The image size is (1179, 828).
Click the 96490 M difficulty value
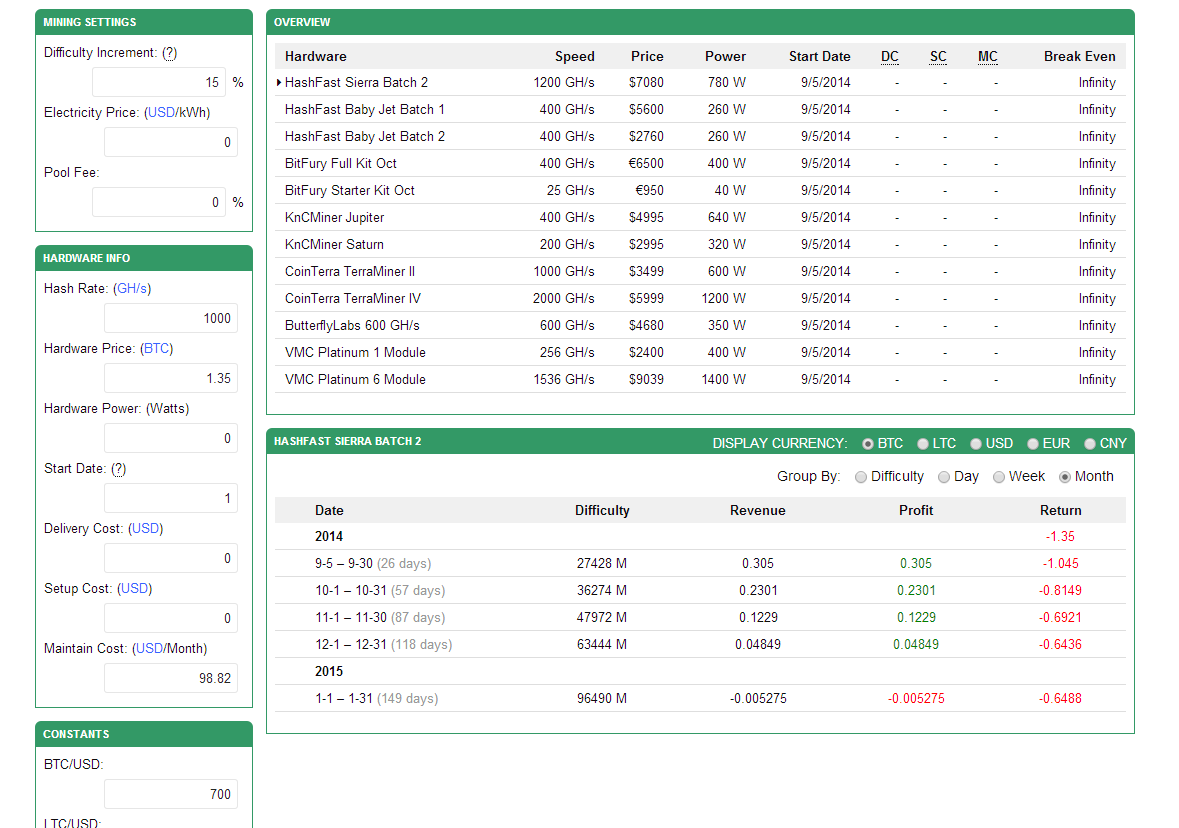pyautogui.click(x=602, y=699)
